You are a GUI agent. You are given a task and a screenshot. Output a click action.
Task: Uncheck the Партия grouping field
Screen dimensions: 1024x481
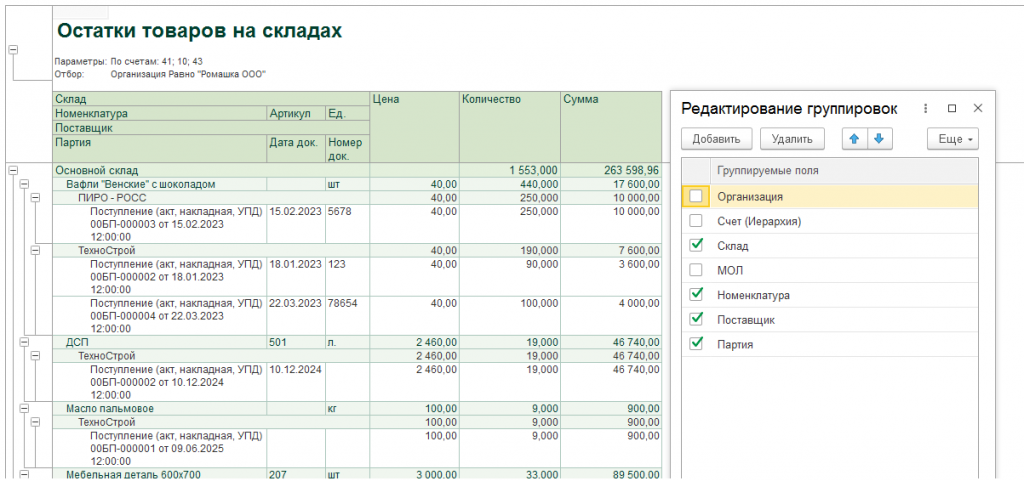tap(696, 343)
